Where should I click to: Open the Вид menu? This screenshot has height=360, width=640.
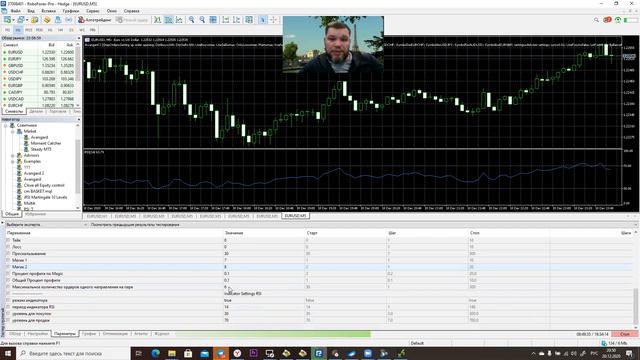pos(31,11)
